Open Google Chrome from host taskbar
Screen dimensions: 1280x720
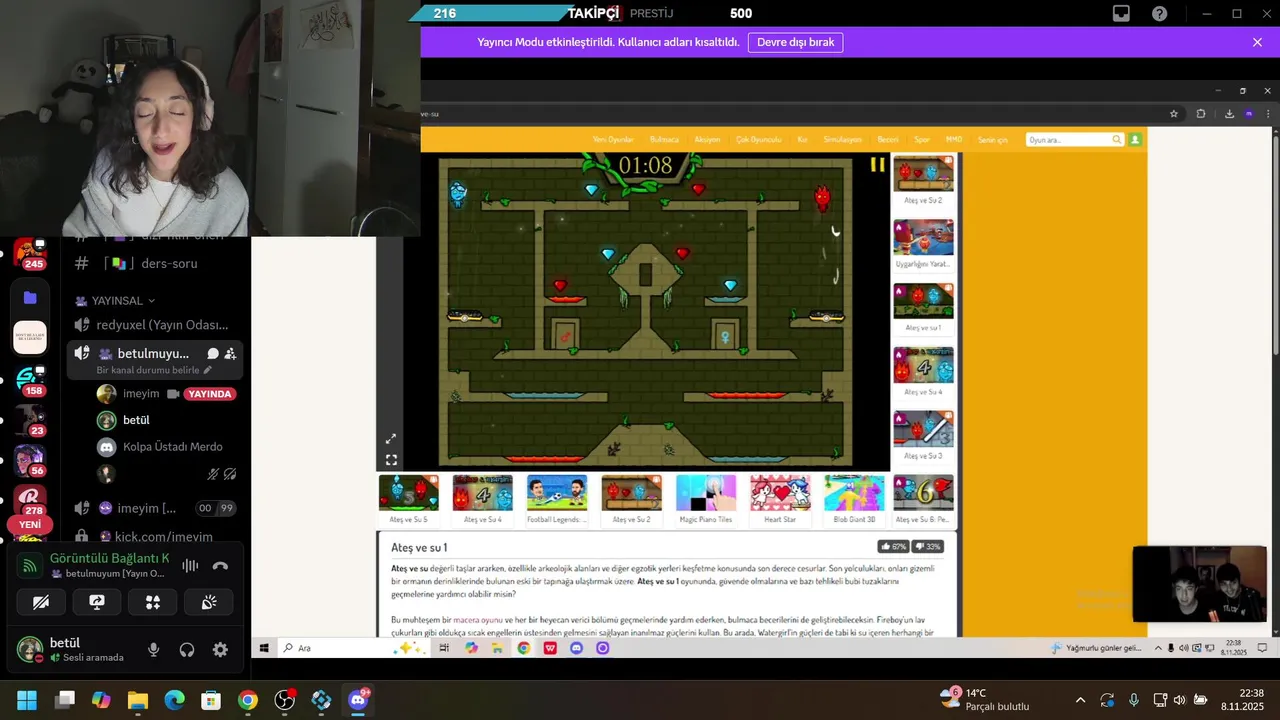247,700
